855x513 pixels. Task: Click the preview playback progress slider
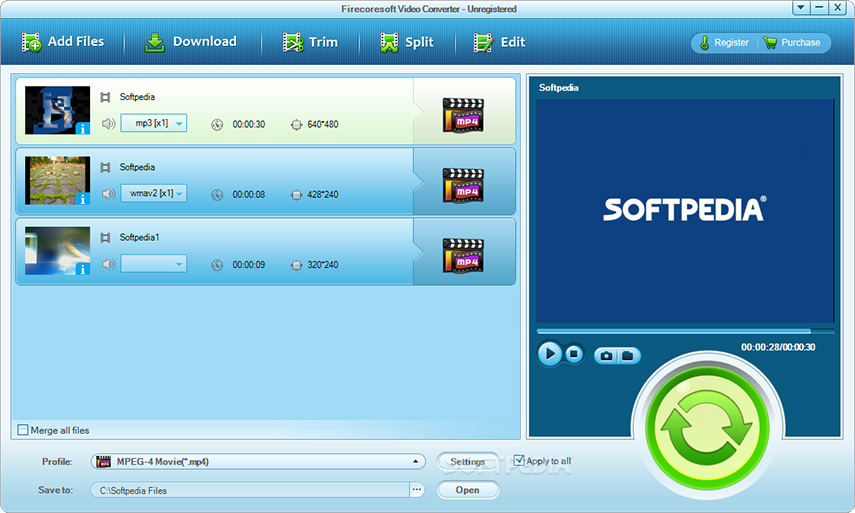(x=685, y=331)
